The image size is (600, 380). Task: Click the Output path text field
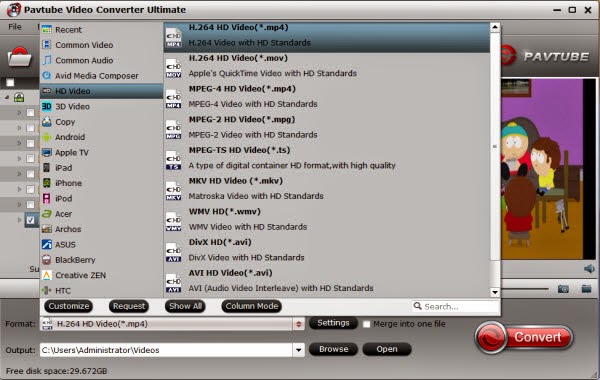click(x=166, y=350)
